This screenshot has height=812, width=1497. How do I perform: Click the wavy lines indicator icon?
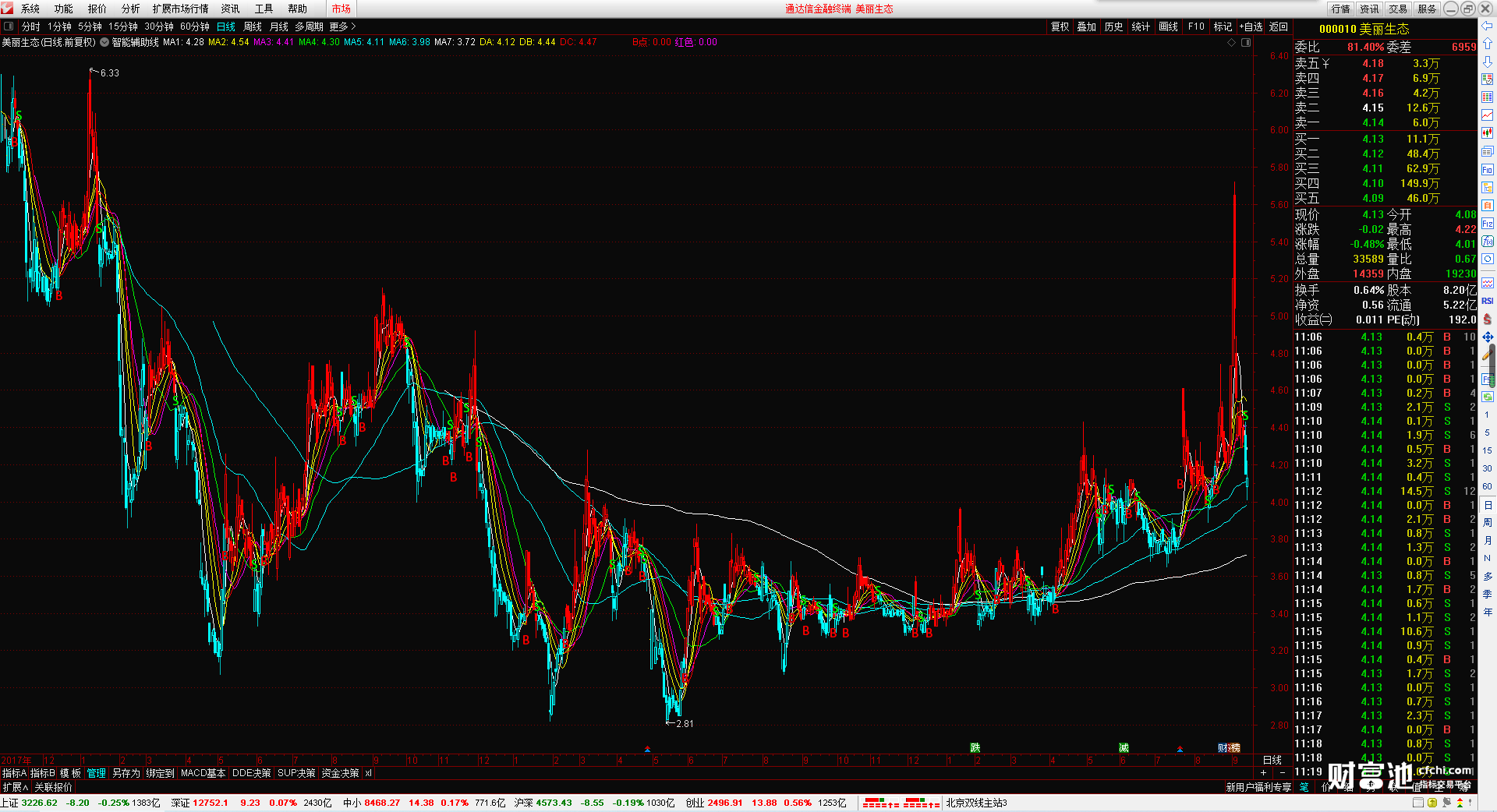pyautogui.click(x=1488, y=282)
